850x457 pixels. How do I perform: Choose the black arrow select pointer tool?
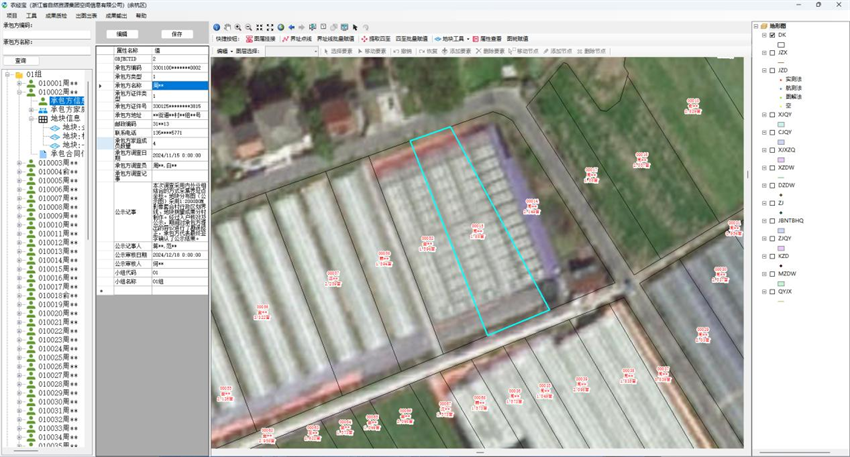pyautogui.click(x=355, y=27)
